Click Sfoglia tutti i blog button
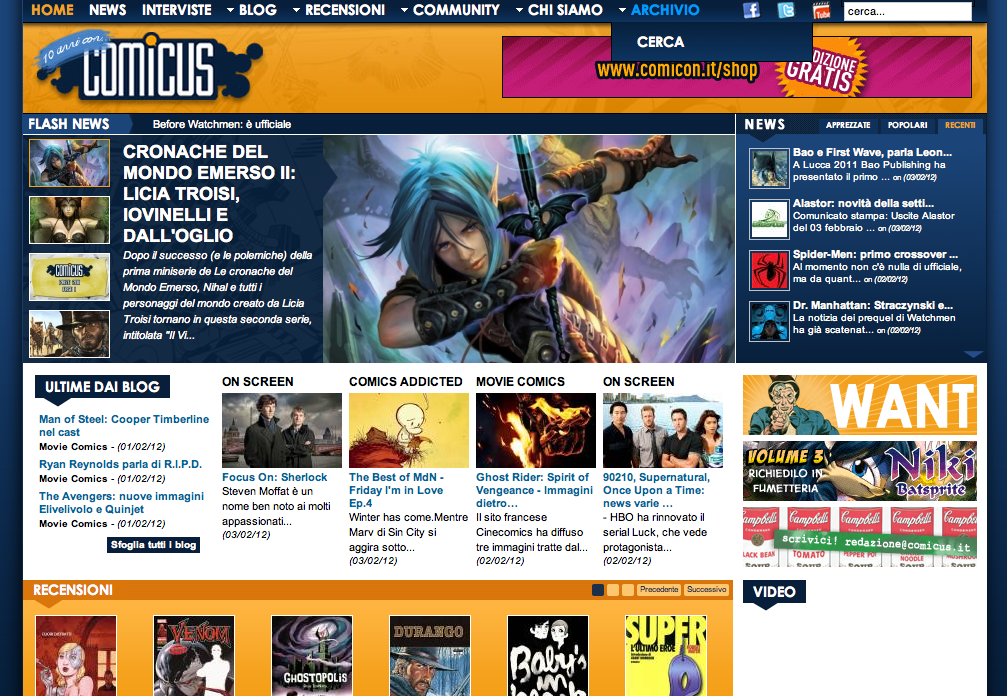 (153, 545)
